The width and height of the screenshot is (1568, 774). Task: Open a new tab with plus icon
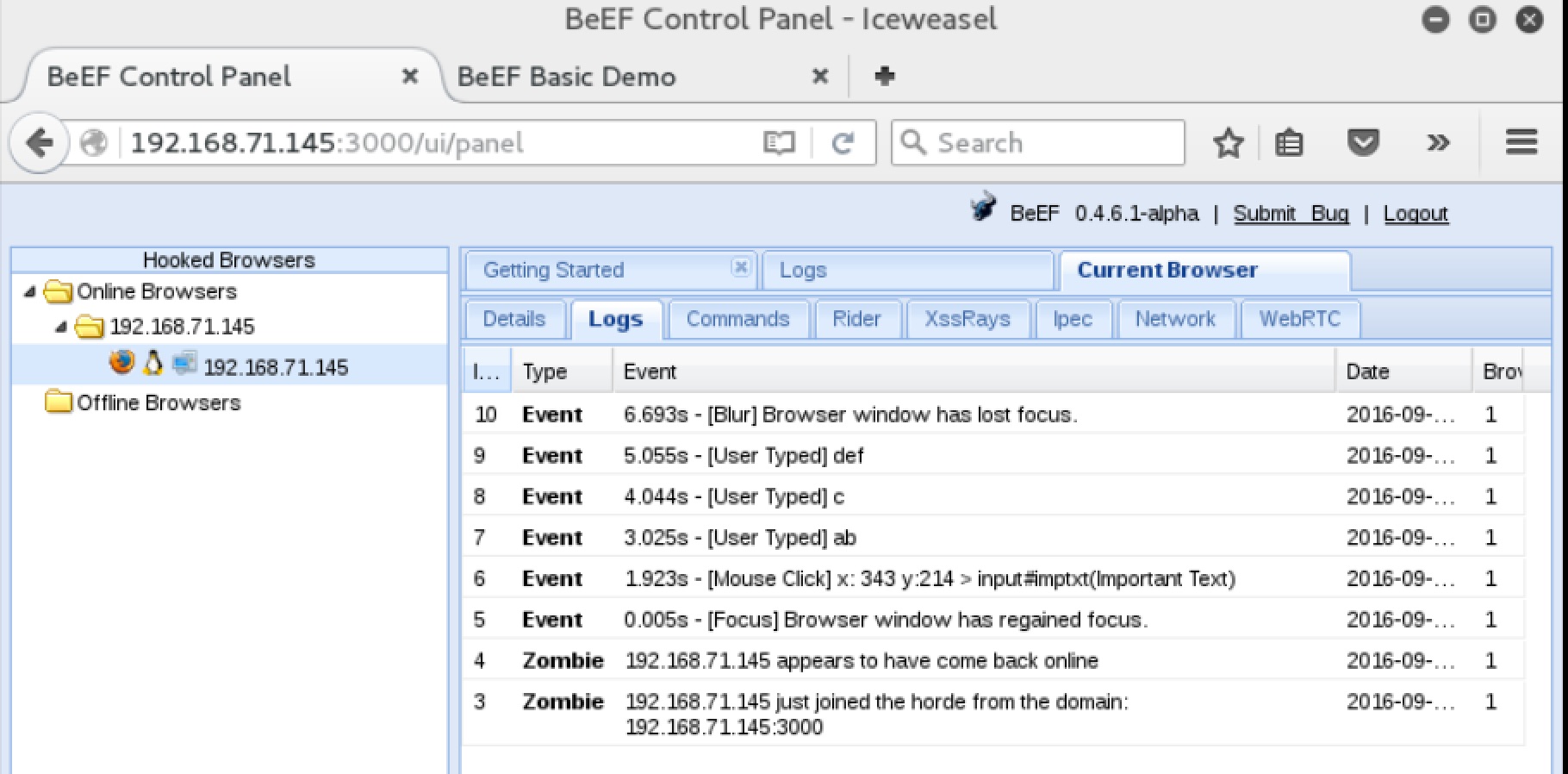click(884, 76)
